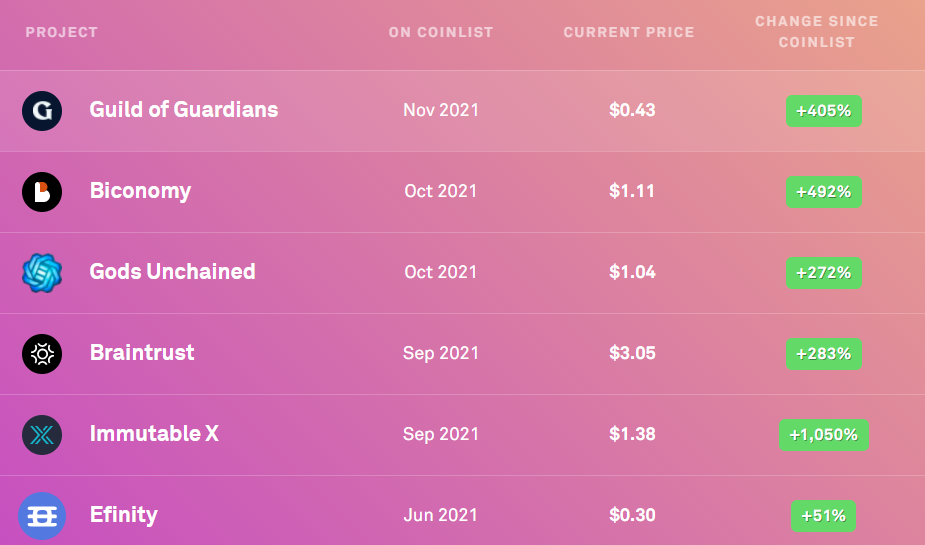The image size is (925, 545).
Task: Select the Gods Unchained project name
Action: tap(172, 272)
